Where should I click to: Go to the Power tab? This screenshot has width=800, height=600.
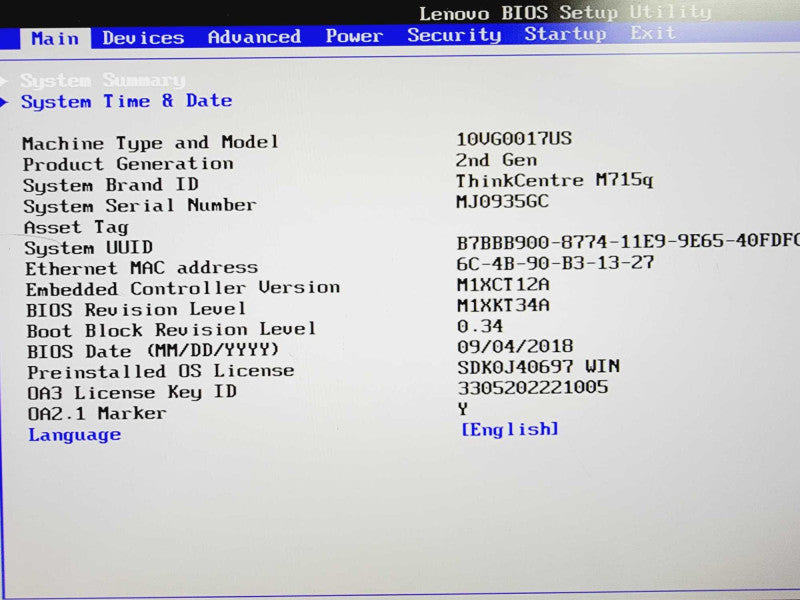[x=354, y=36]
